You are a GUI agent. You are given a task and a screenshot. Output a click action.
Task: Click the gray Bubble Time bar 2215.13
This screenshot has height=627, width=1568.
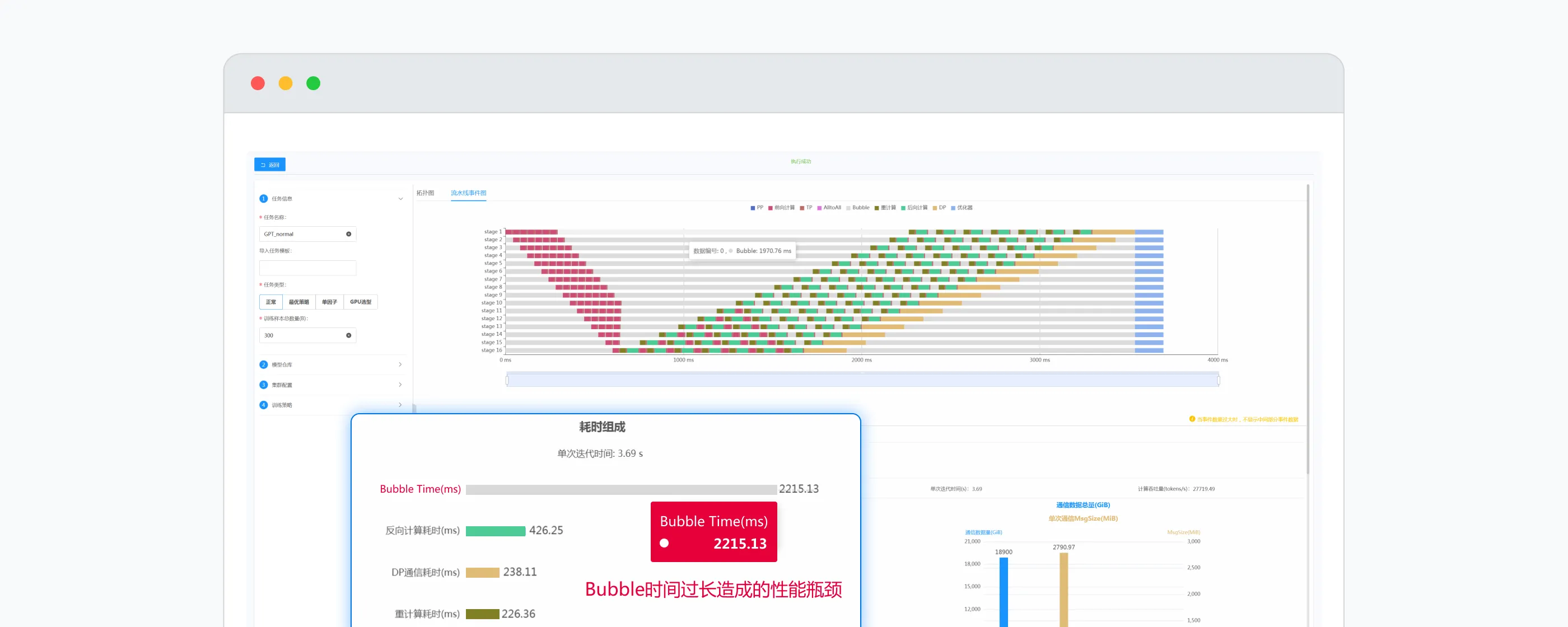621,489
